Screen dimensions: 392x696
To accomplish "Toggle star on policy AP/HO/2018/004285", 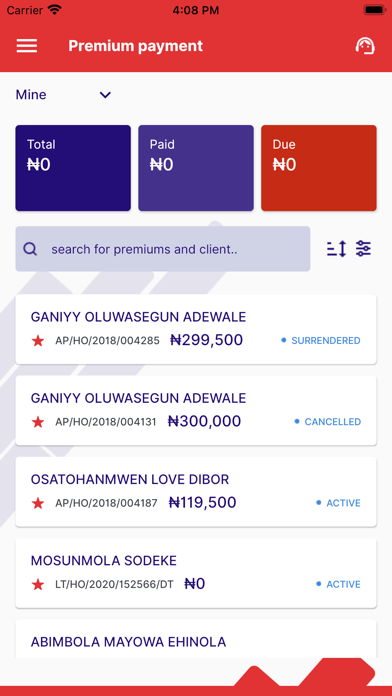I will coord(38,341).
